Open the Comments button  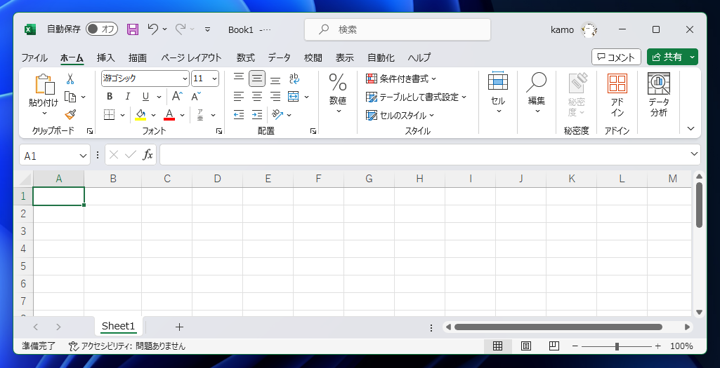tap(616, 57)
